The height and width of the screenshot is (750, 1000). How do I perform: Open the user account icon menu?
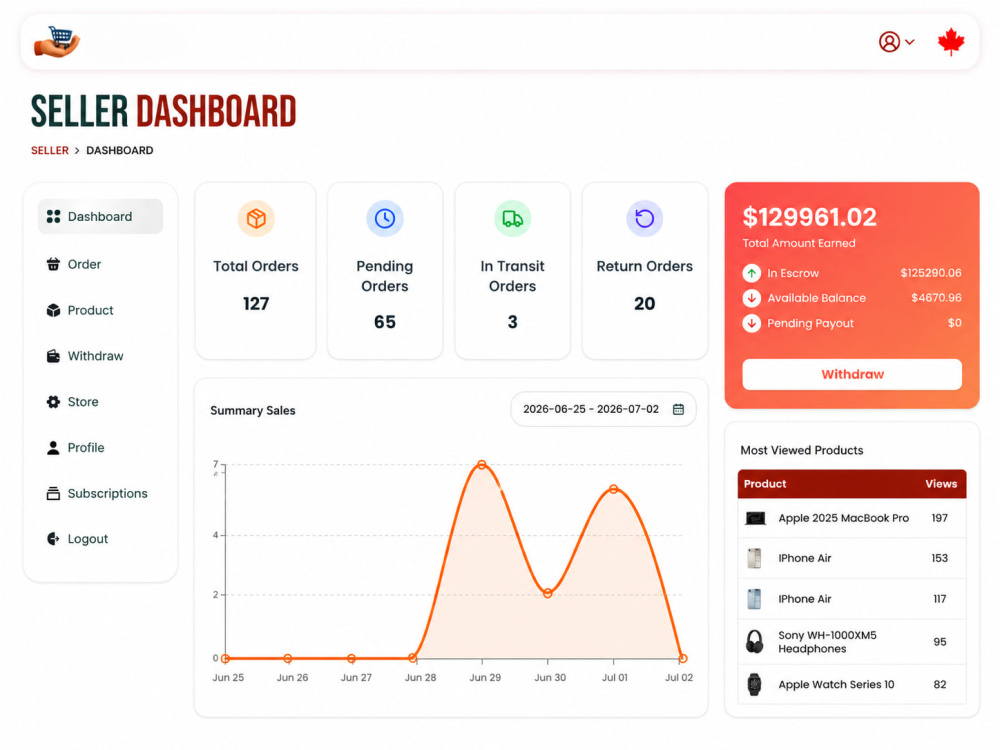tap(889, 42)
